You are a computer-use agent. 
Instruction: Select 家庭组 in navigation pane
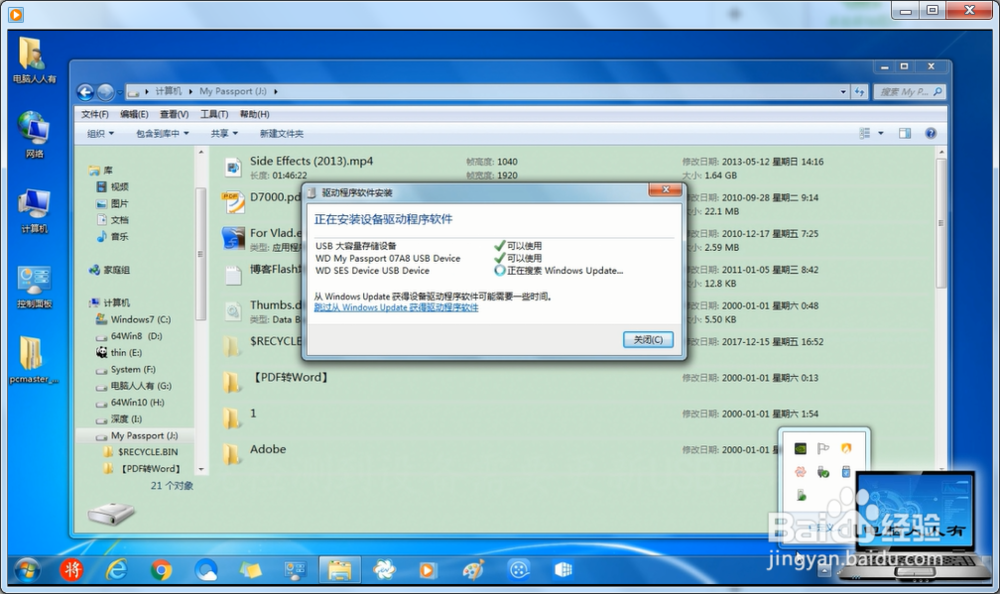[109, 270]
